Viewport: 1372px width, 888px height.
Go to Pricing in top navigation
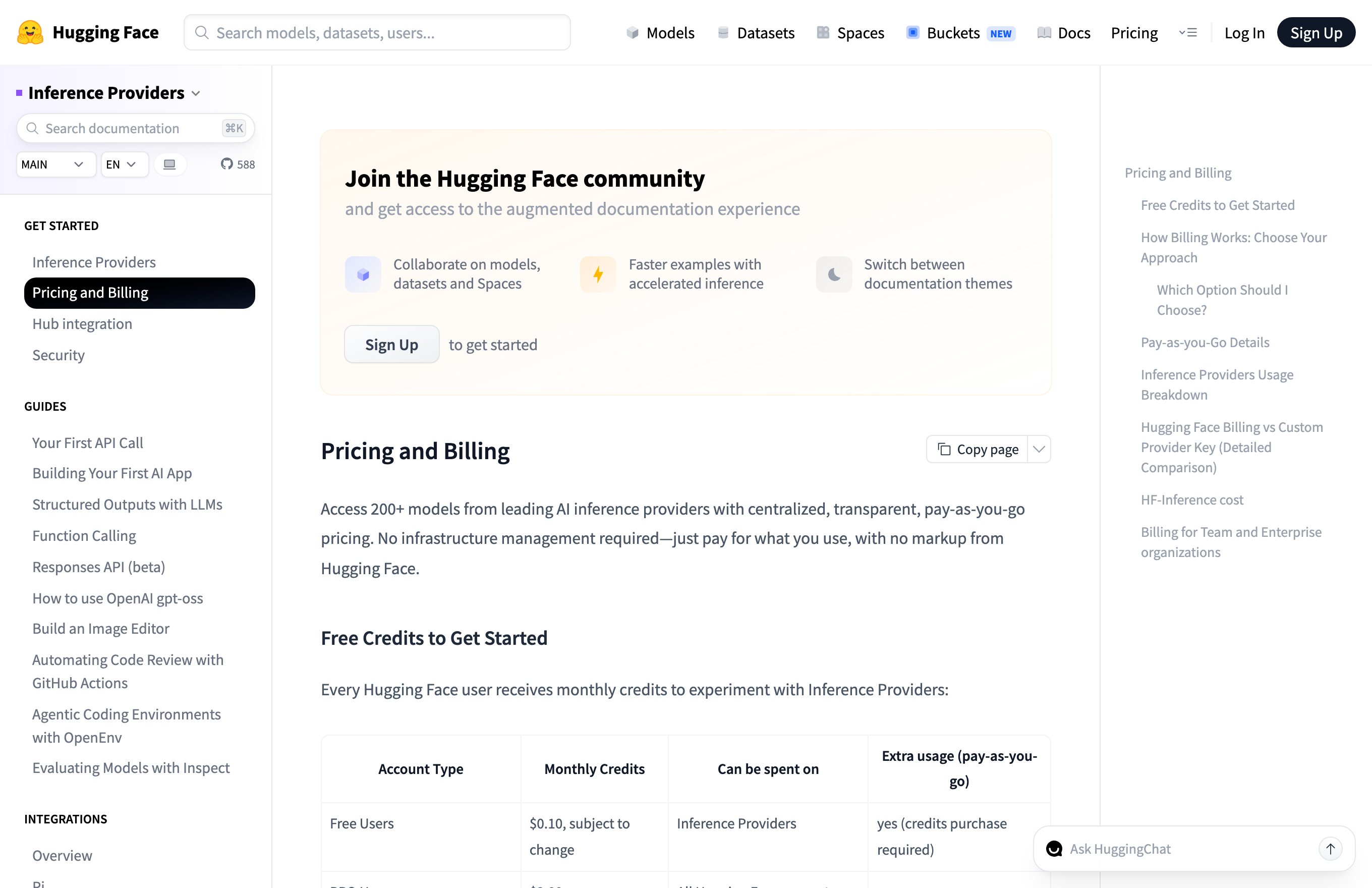(x=1134, y=33)
